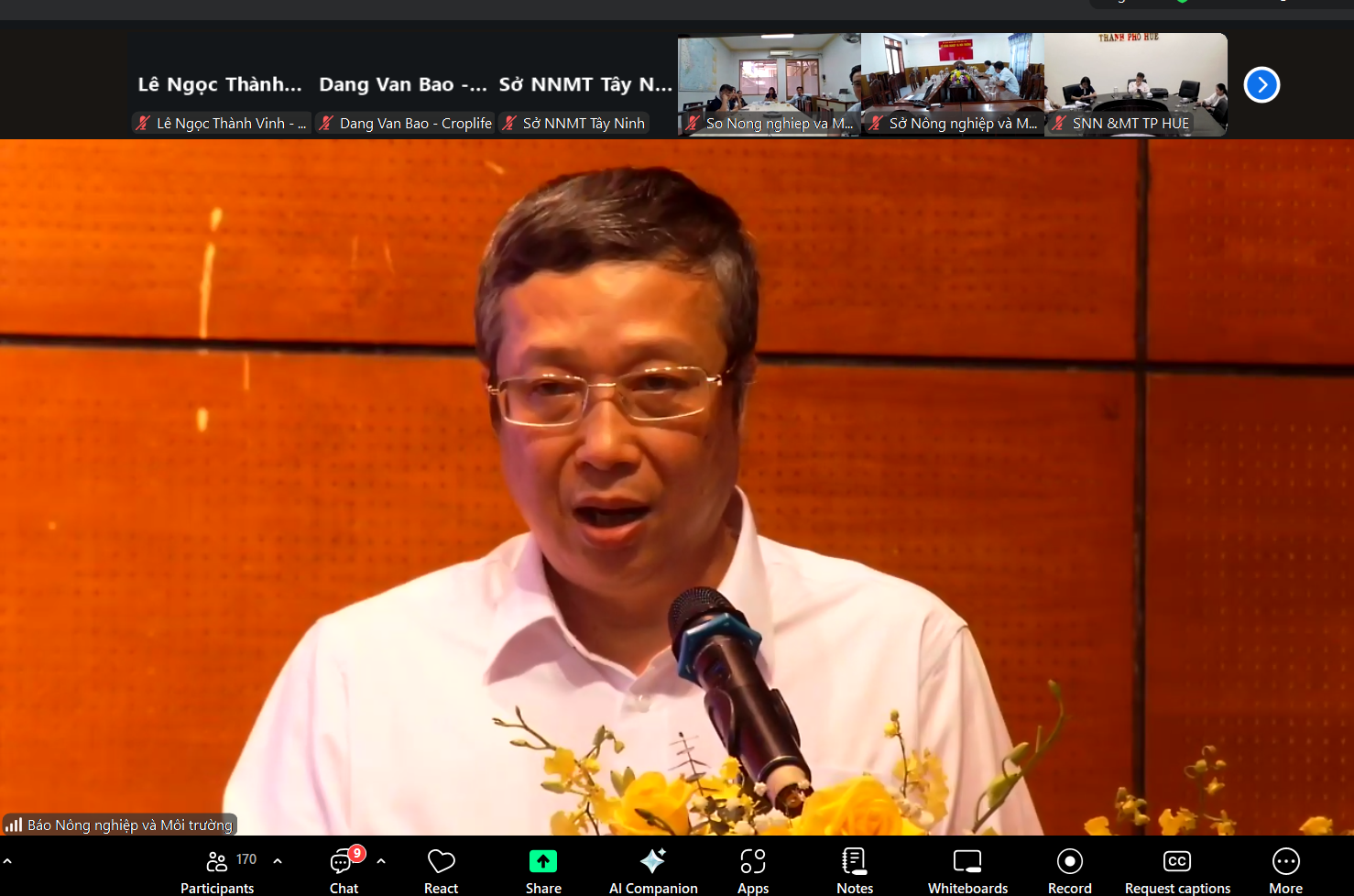The width and height of the screenshot is (1354, 896).
Task: Open the Chat panel
Action: pyautogui.click(x=344, y=870)
